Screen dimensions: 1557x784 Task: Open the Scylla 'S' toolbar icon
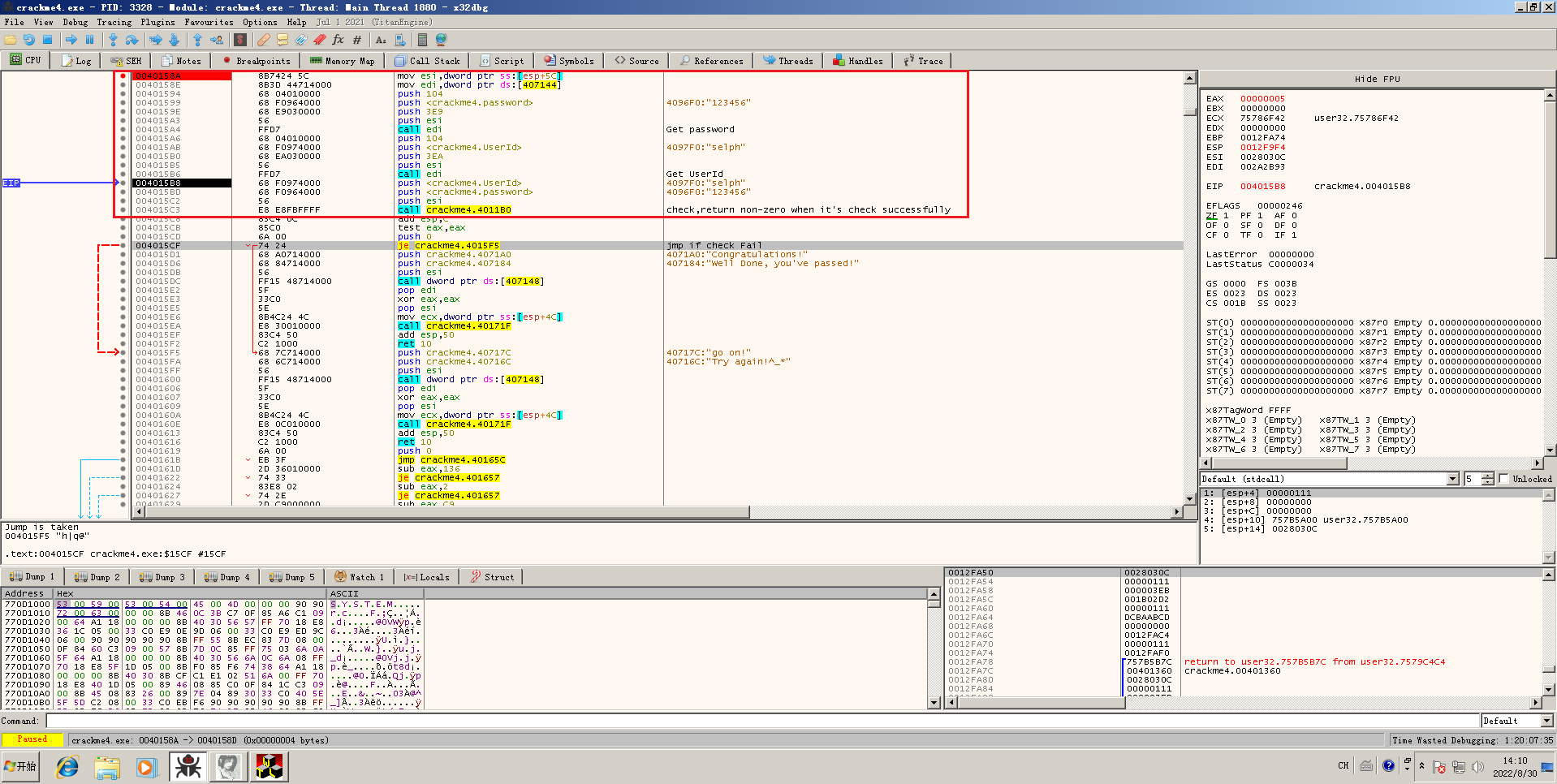click(240, 40)
